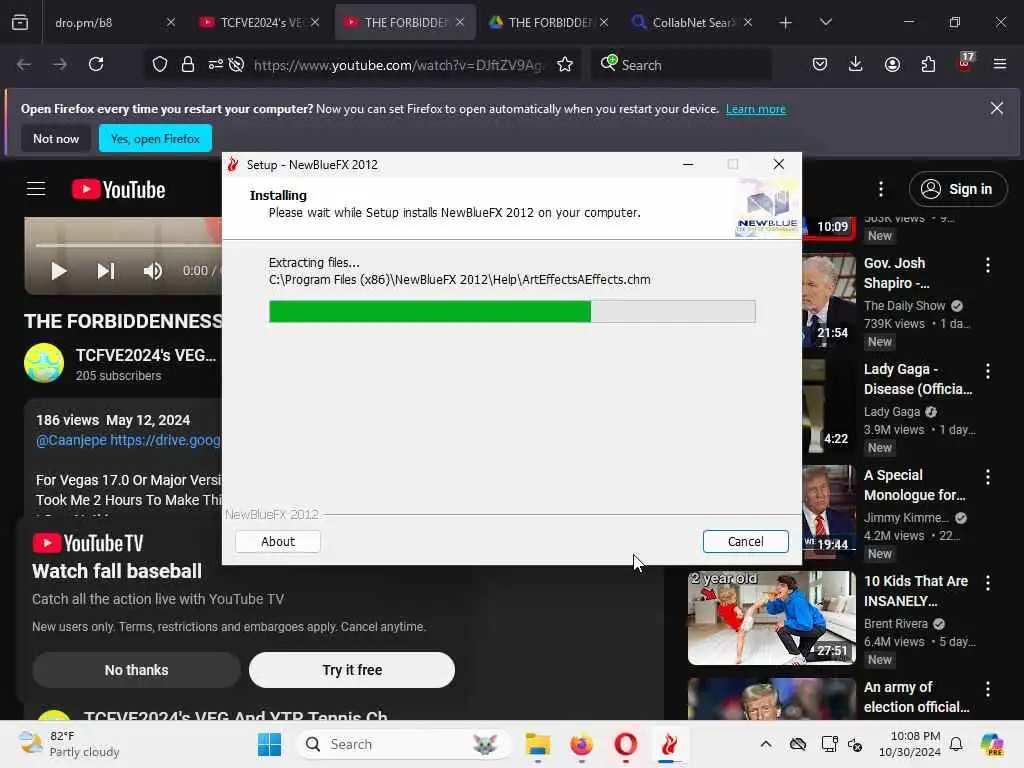Open YouTube settings three-dot menu
This screenshot has width=1024, height=768.
click(x=881, y=189)
